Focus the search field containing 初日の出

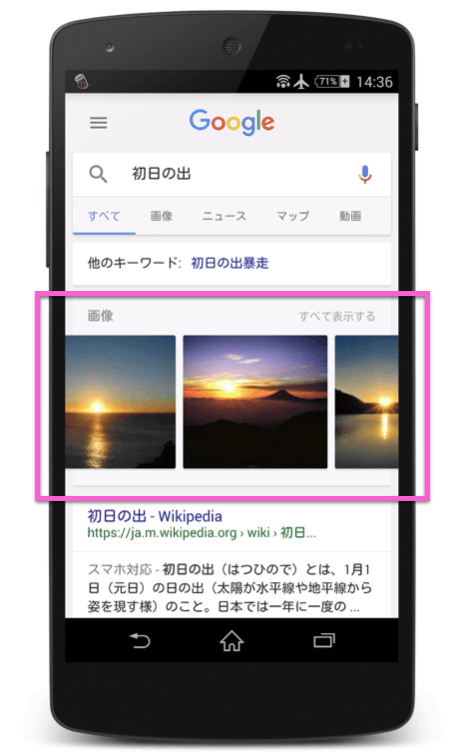tap(232, 174)
